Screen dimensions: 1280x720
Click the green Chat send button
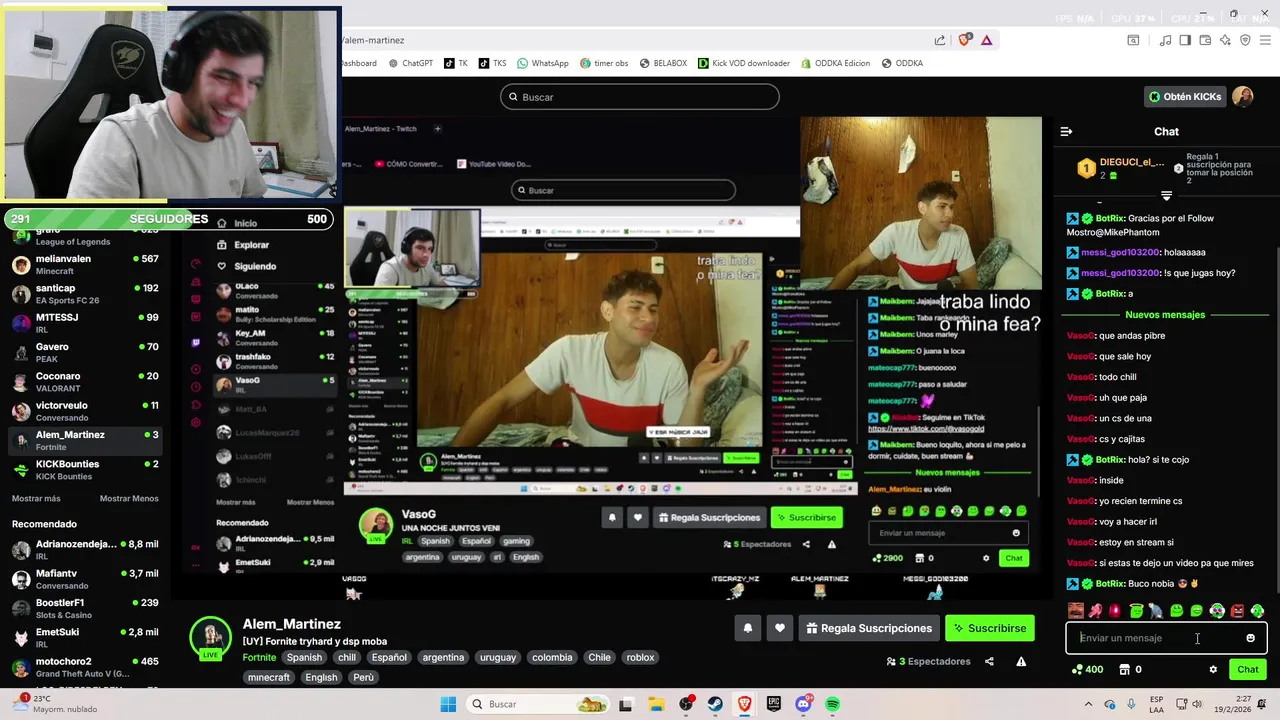(1247, 669)
